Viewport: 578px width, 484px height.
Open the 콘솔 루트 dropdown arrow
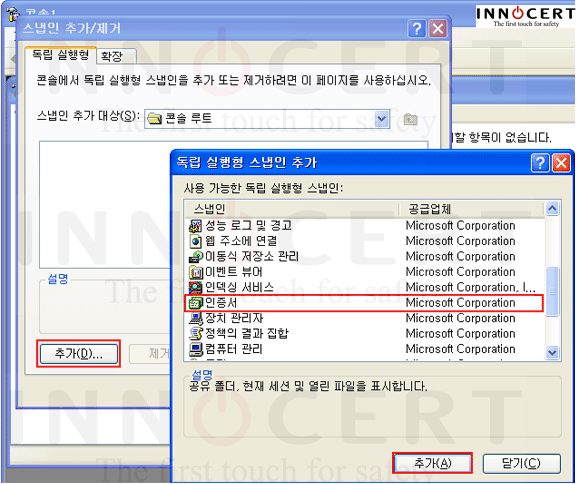pos(382,119)
